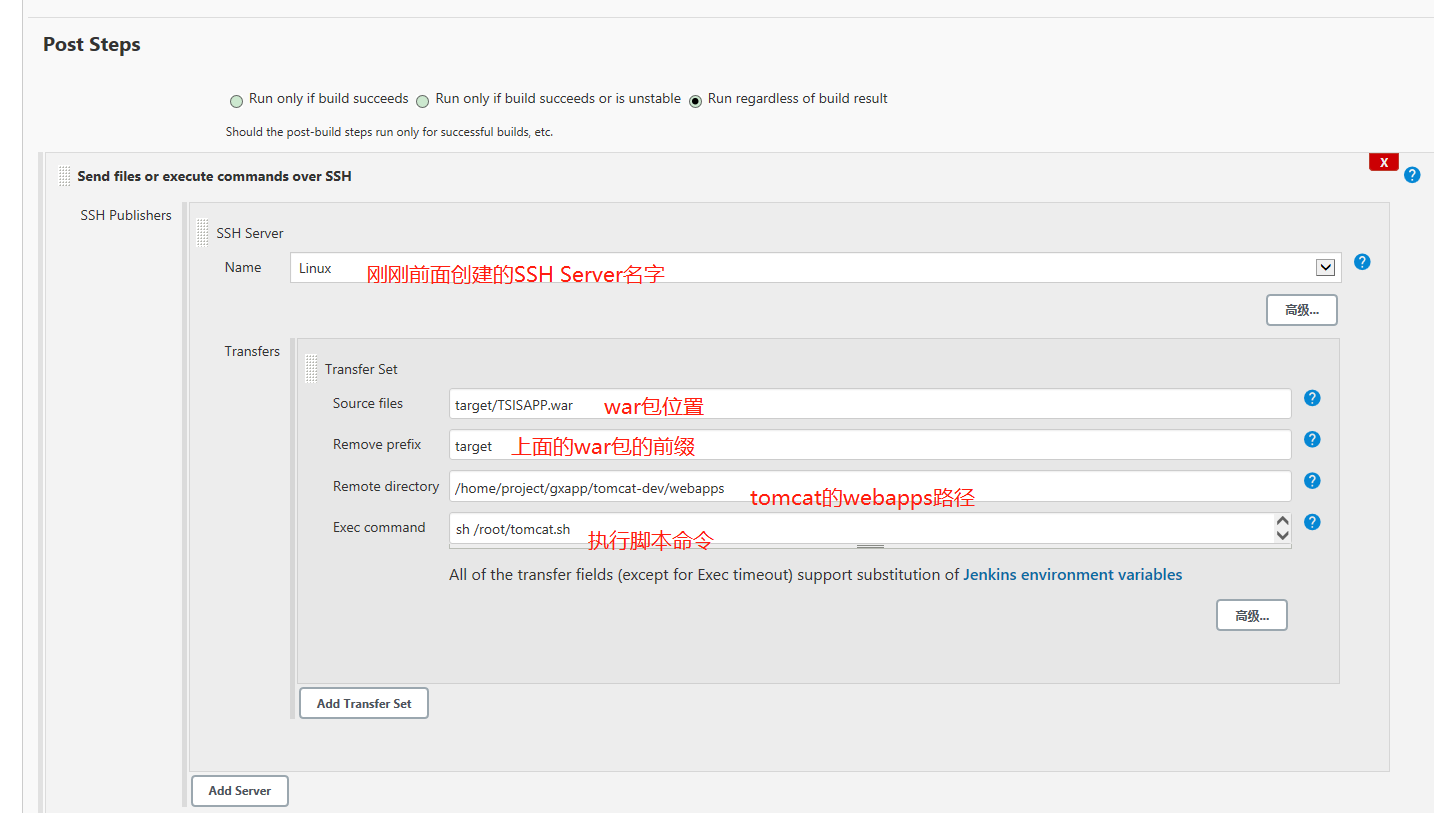Viewport: 1434px width, 813px height.
Task: Delete the SSH publisher with the red X
Action: (x=1383, y=161)
